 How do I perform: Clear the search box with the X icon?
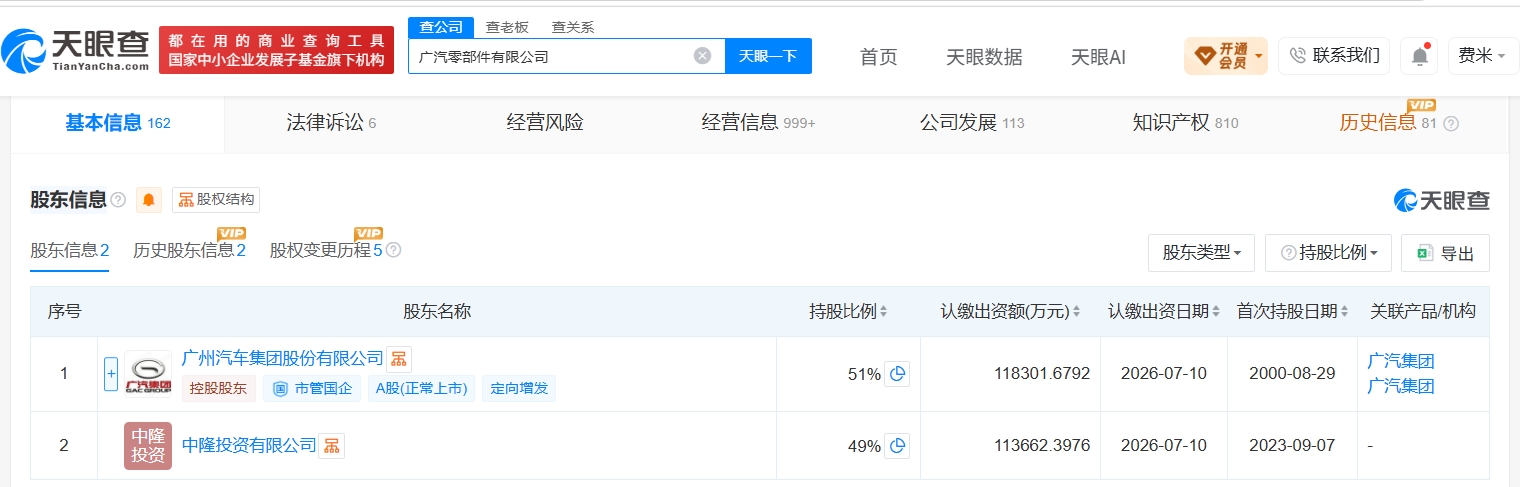point(702,56)
